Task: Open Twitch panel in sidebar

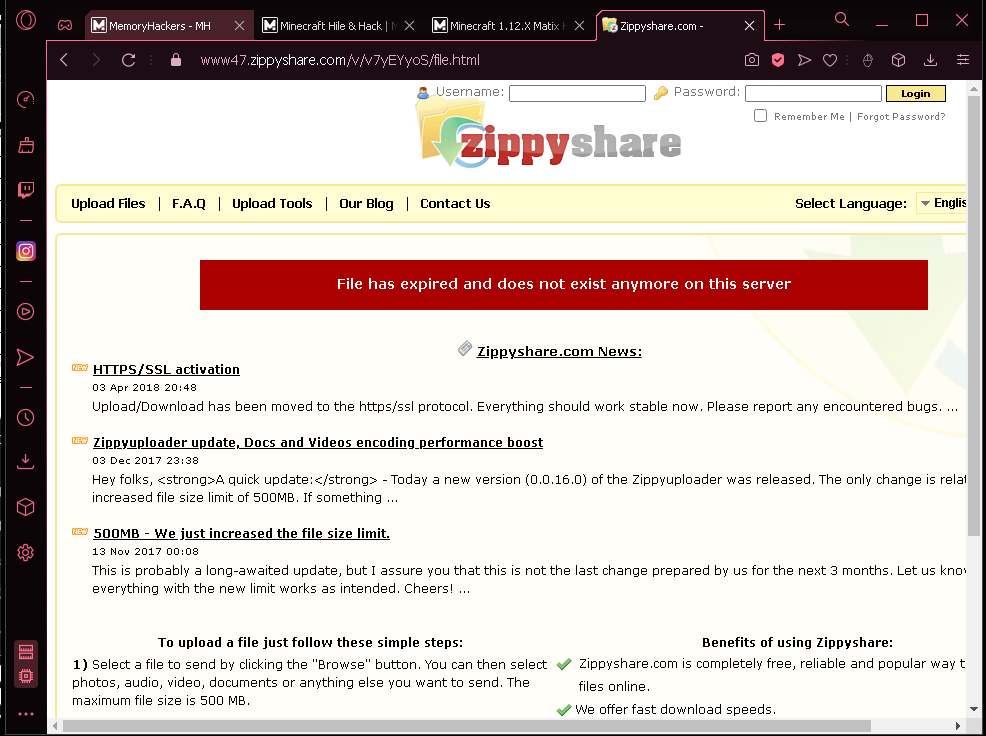Action: [26, 189]
